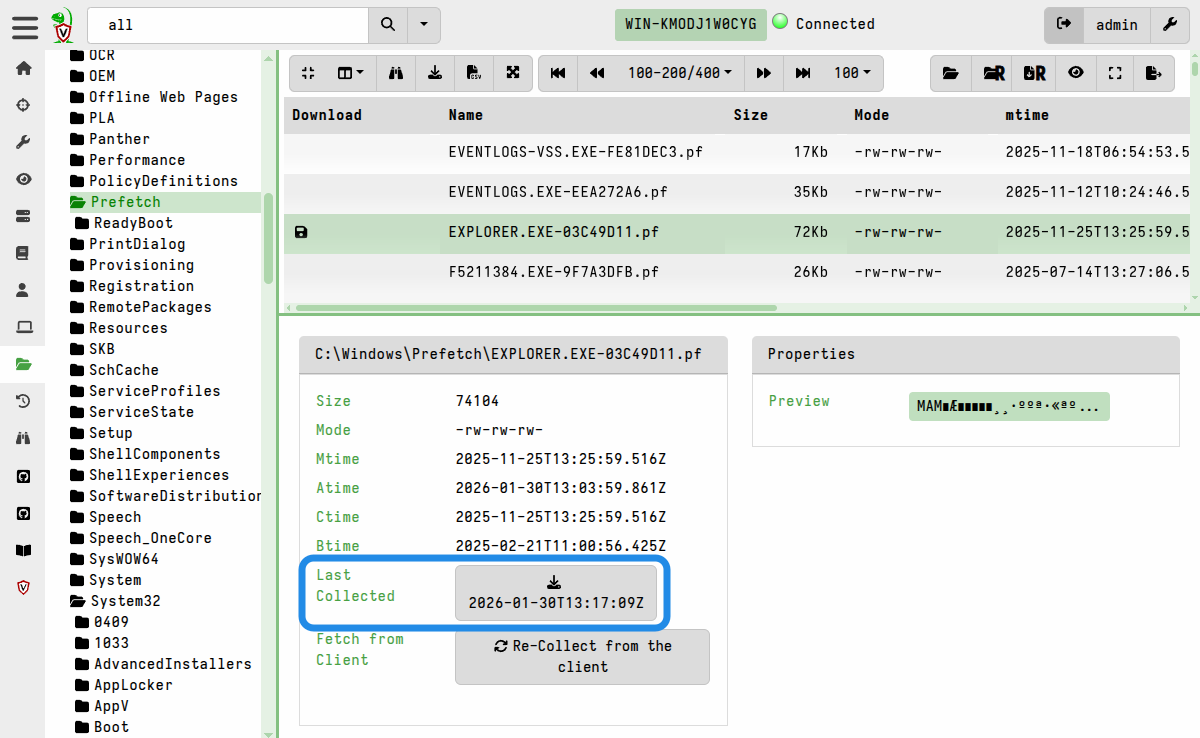
Task: Click the client search input field
Action: [228, 24]
